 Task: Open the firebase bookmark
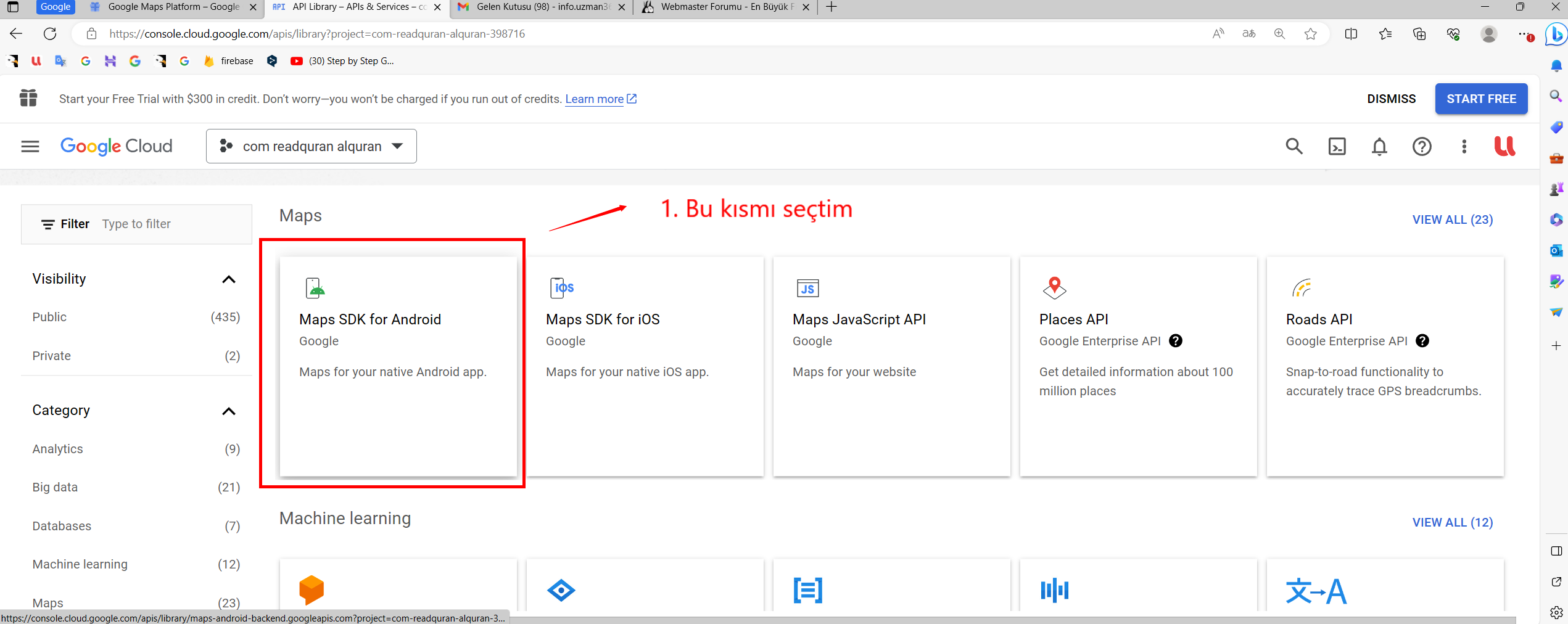(x=229, y=60)
